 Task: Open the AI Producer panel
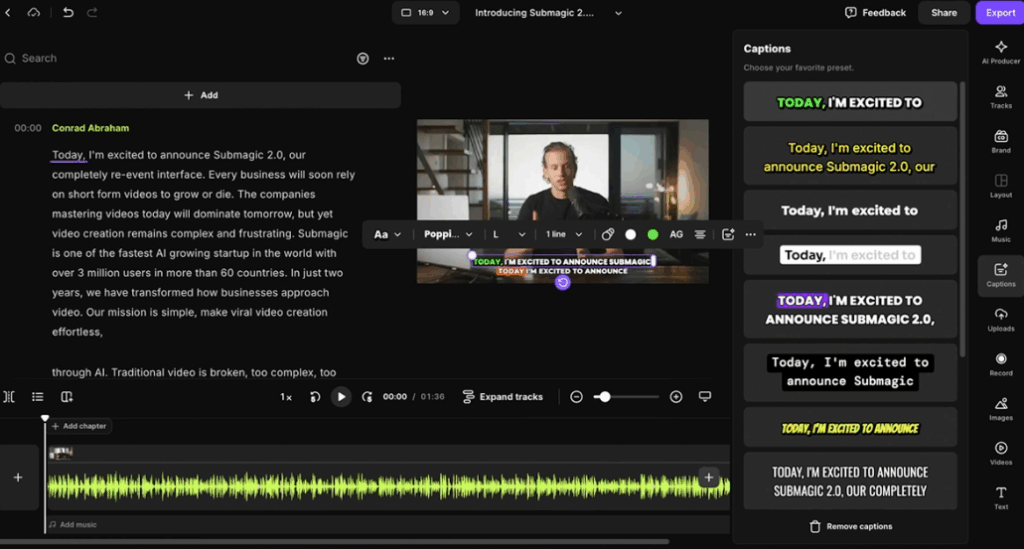tap(1000, 52)
